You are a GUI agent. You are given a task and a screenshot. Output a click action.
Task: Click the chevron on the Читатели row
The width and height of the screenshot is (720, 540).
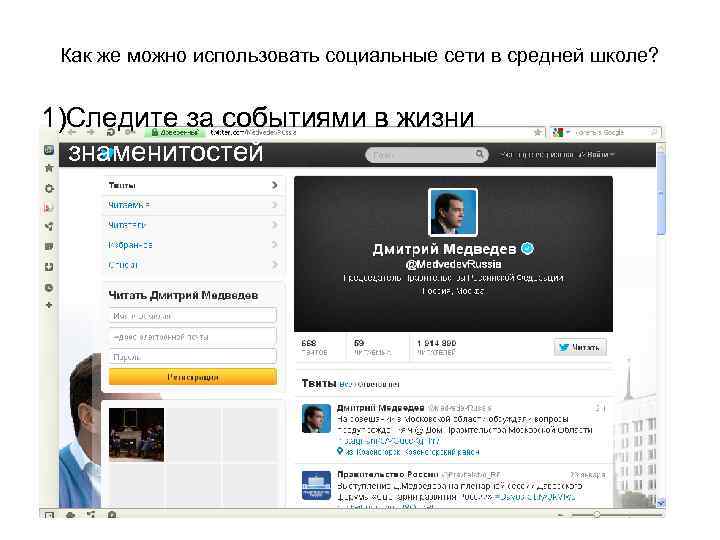click(x=275, y=225)
